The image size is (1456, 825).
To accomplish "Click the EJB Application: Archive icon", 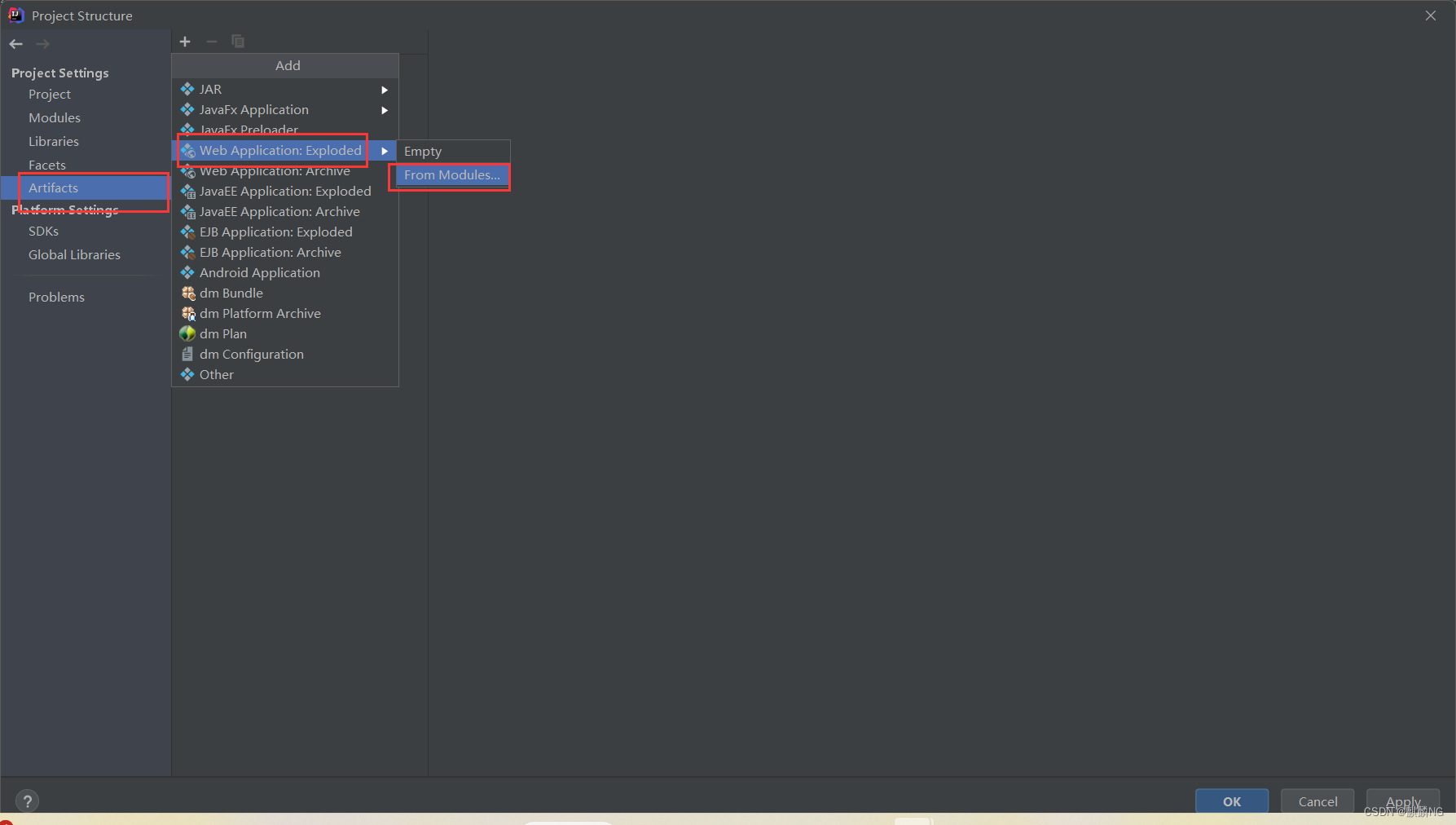I will pos(187,252).
